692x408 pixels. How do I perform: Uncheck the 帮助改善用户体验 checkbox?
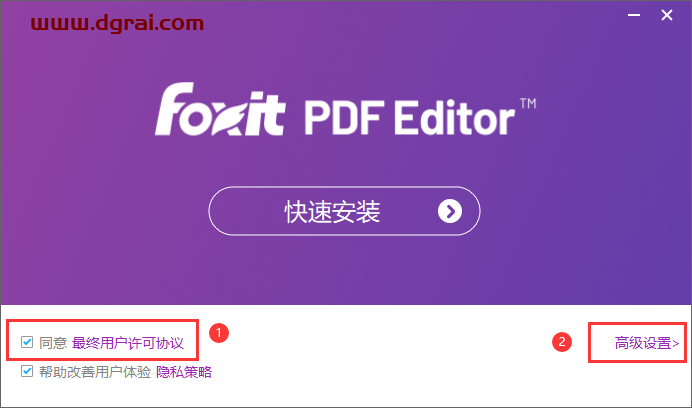pyautogui.click(x=27, y=371)
